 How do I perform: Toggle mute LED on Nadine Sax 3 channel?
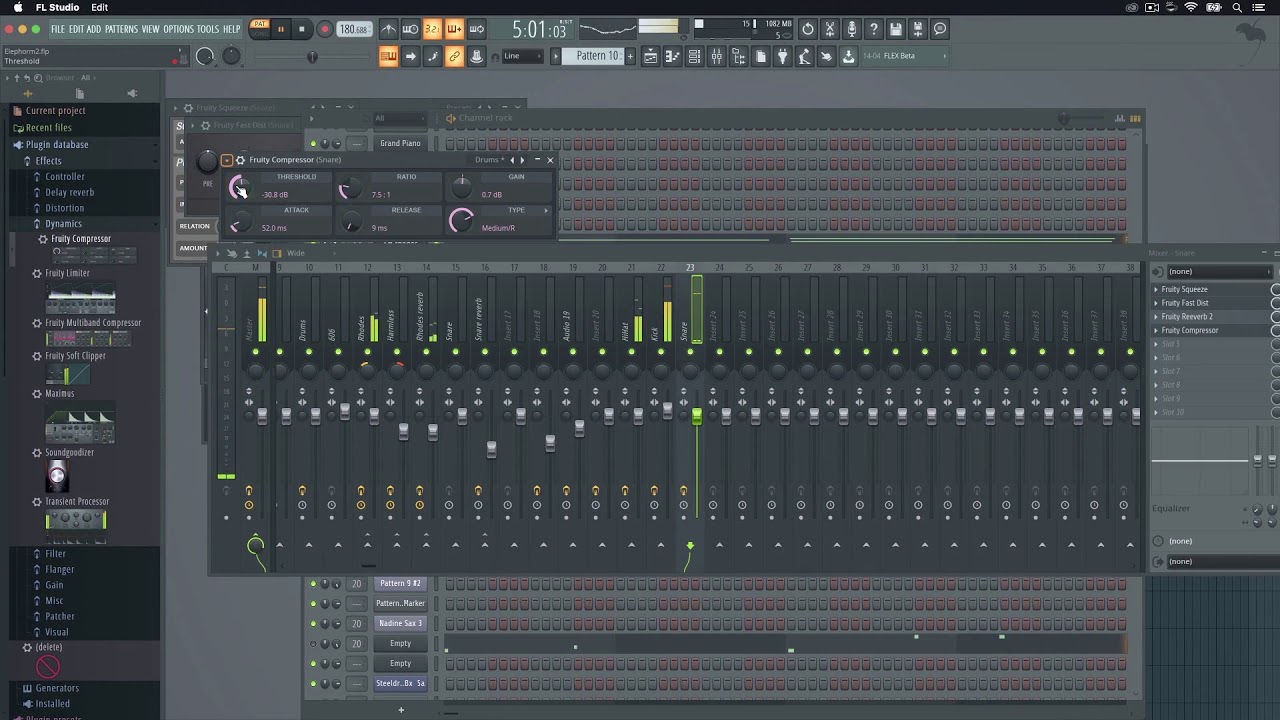[313, 623]
